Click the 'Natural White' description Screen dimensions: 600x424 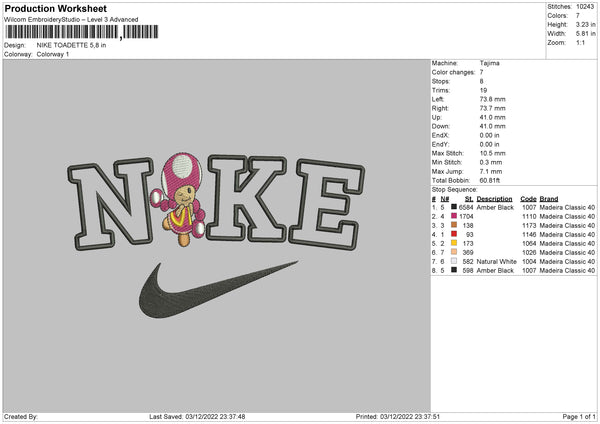(497, 262)
